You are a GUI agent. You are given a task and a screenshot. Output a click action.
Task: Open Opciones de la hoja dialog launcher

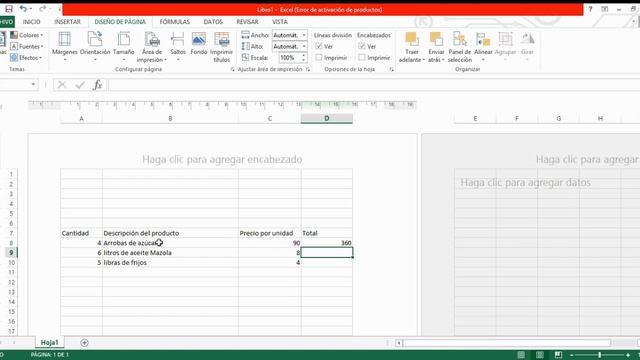pyautogui.click(x=391, y=70)
